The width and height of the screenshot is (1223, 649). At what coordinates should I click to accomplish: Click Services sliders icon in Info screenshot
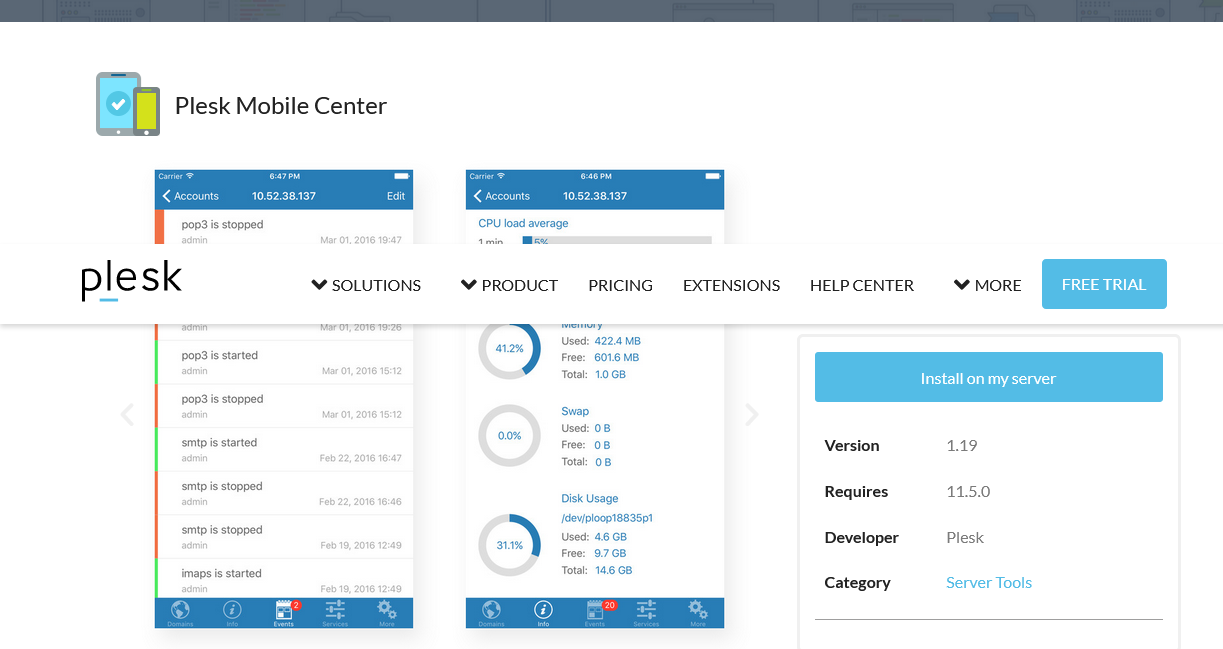coord(646,612)
